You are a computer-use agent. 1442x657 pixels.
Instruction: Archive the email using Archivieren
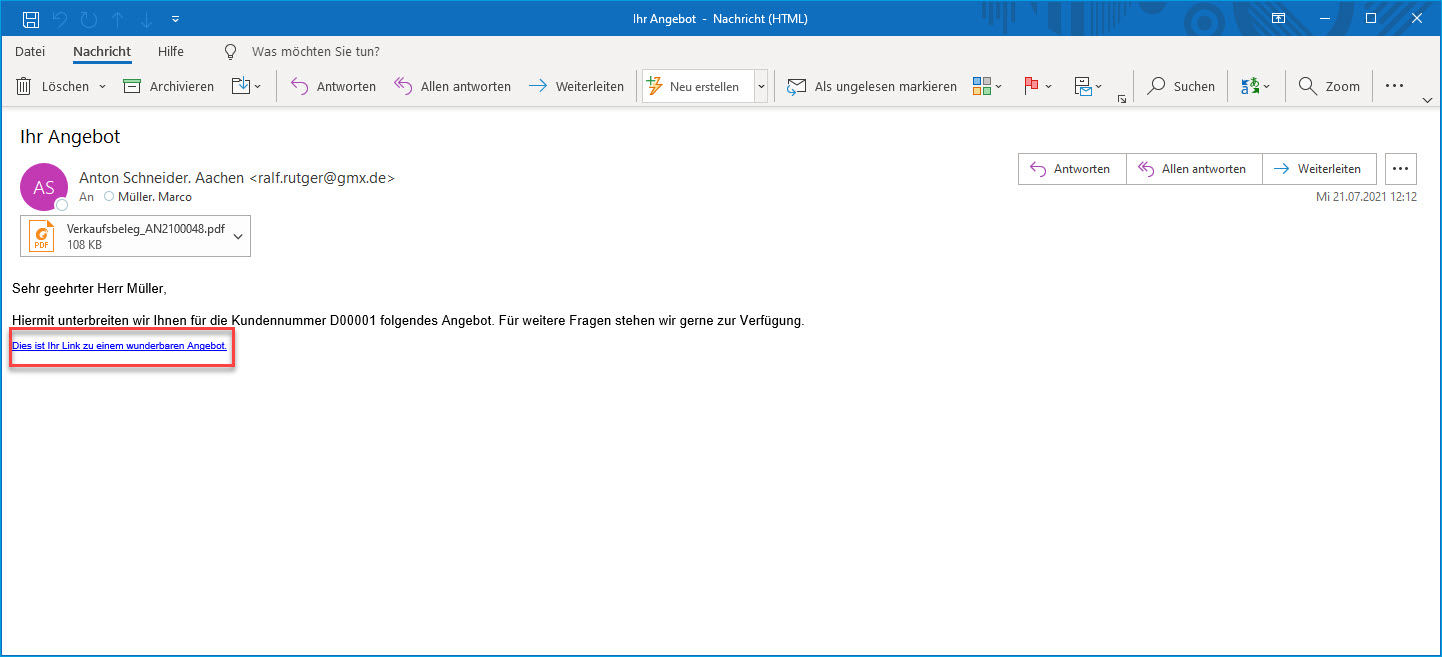[168, 87]
